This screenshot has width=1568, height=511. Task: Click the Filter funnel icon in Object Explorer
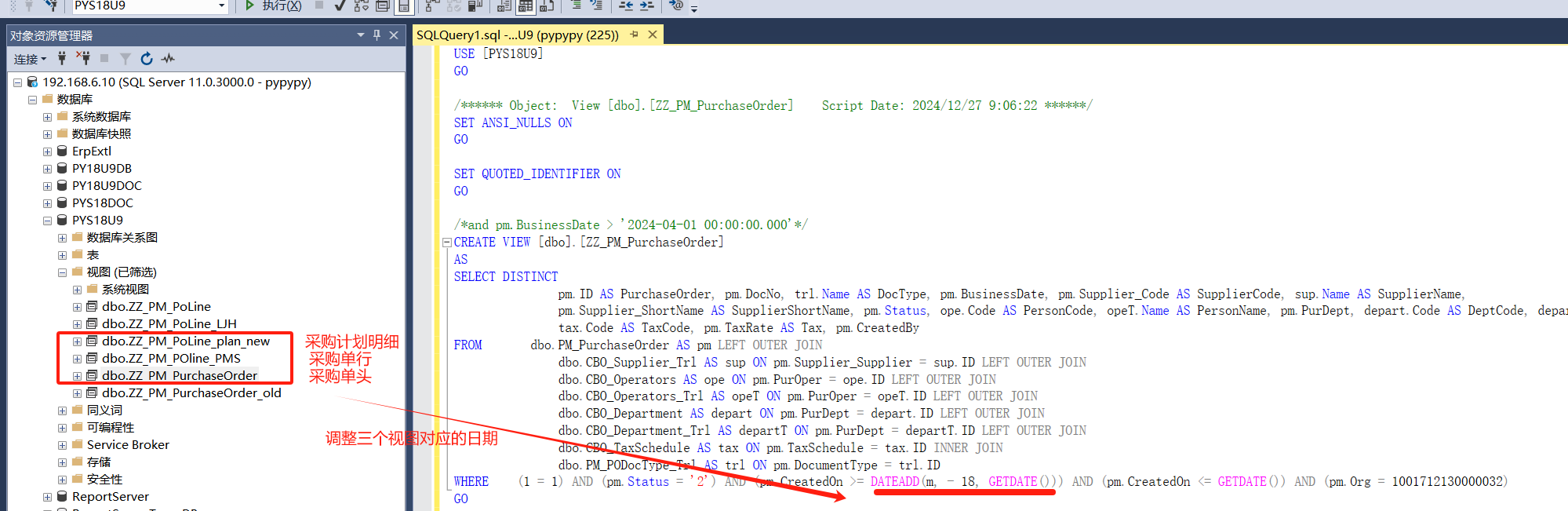click(x=126, y=59)
